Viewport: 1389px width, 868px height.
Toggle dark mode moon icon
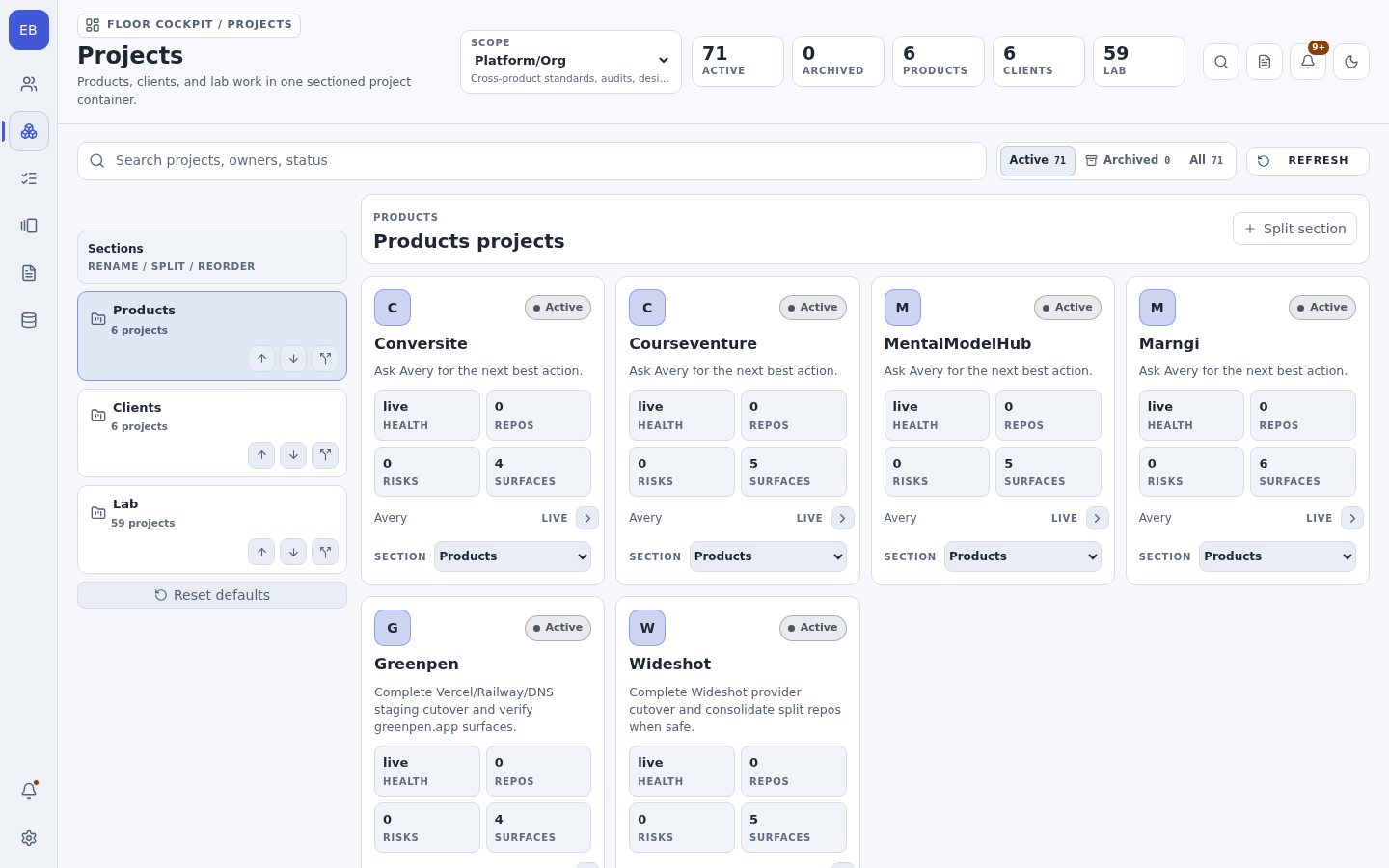[x=1350, y=62]
